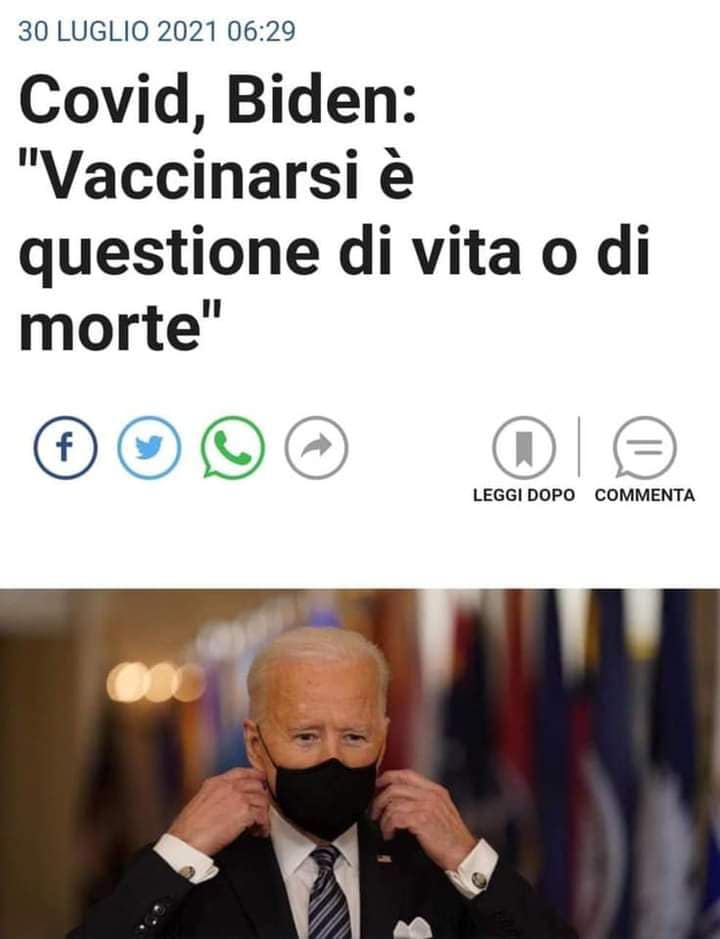Tap the bookmark icon above Leggi Dopo
The width and height of the screenshot is (720, 939).
(524, 447)
